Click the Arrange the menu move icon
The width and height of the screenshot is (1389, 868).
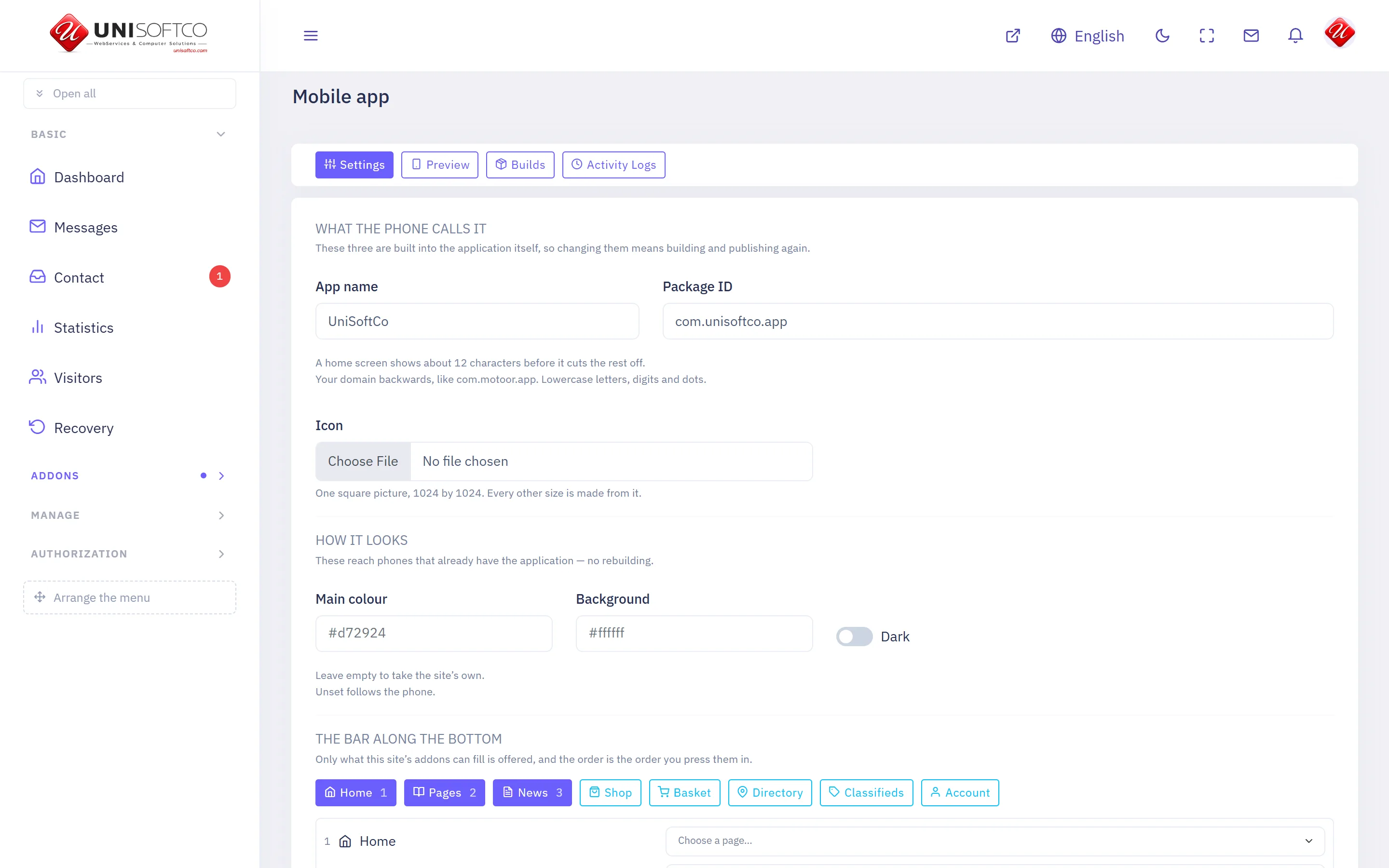[40, 597]
